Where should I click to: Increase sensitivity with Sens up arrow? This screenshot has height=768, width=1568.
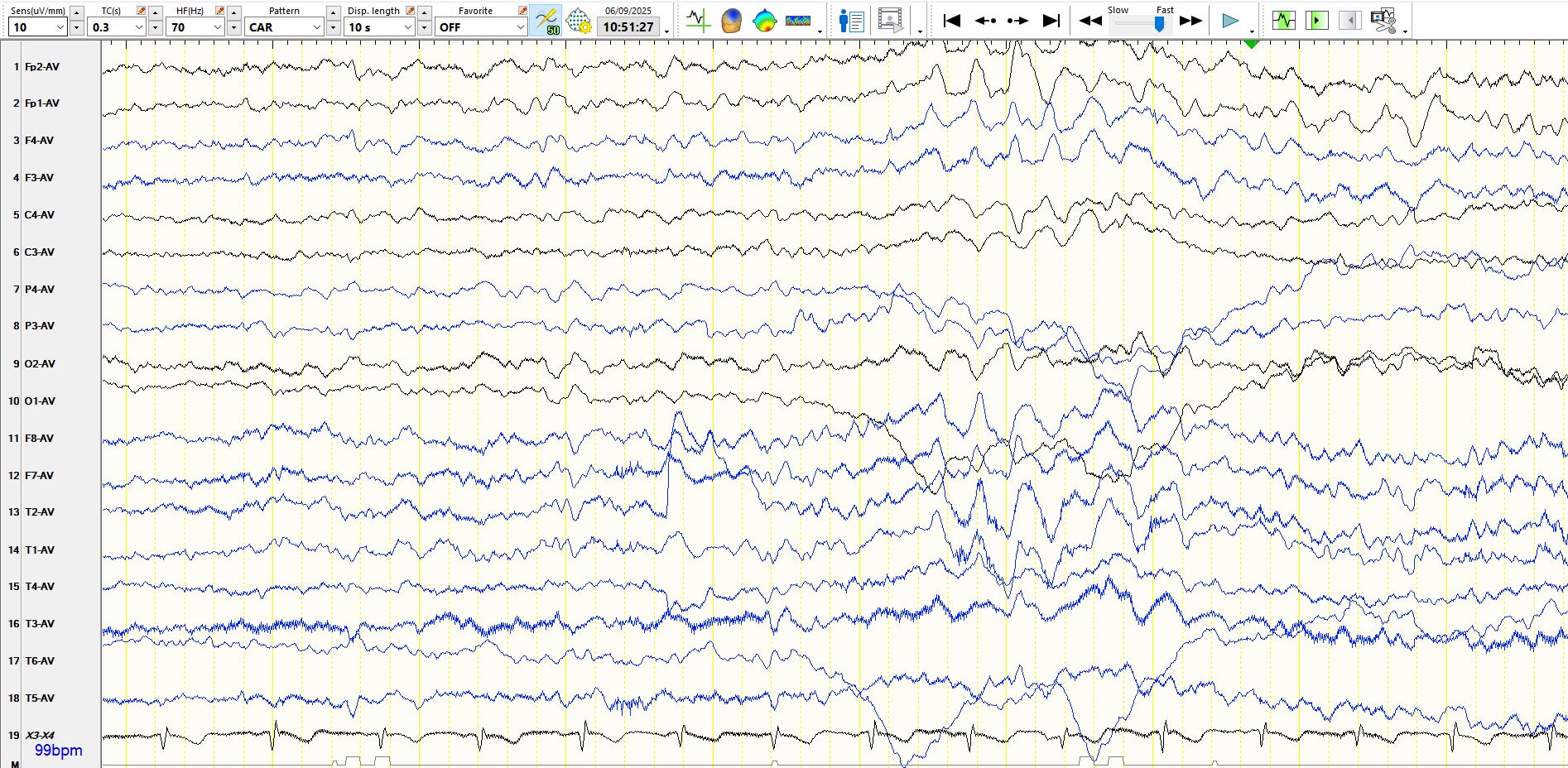coord(76,12)
